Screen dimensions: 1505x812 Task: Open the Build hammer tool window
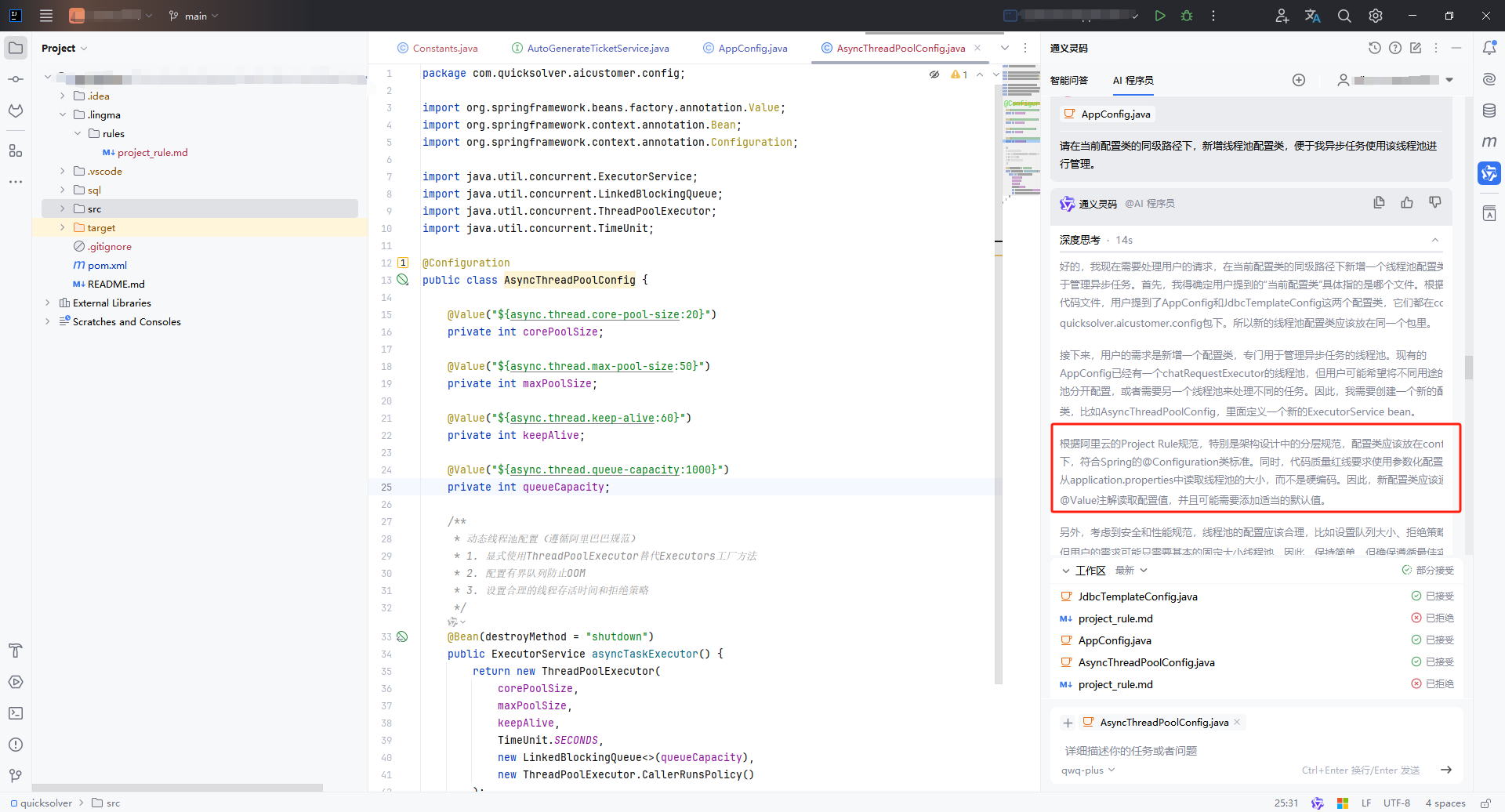[16, 651]
